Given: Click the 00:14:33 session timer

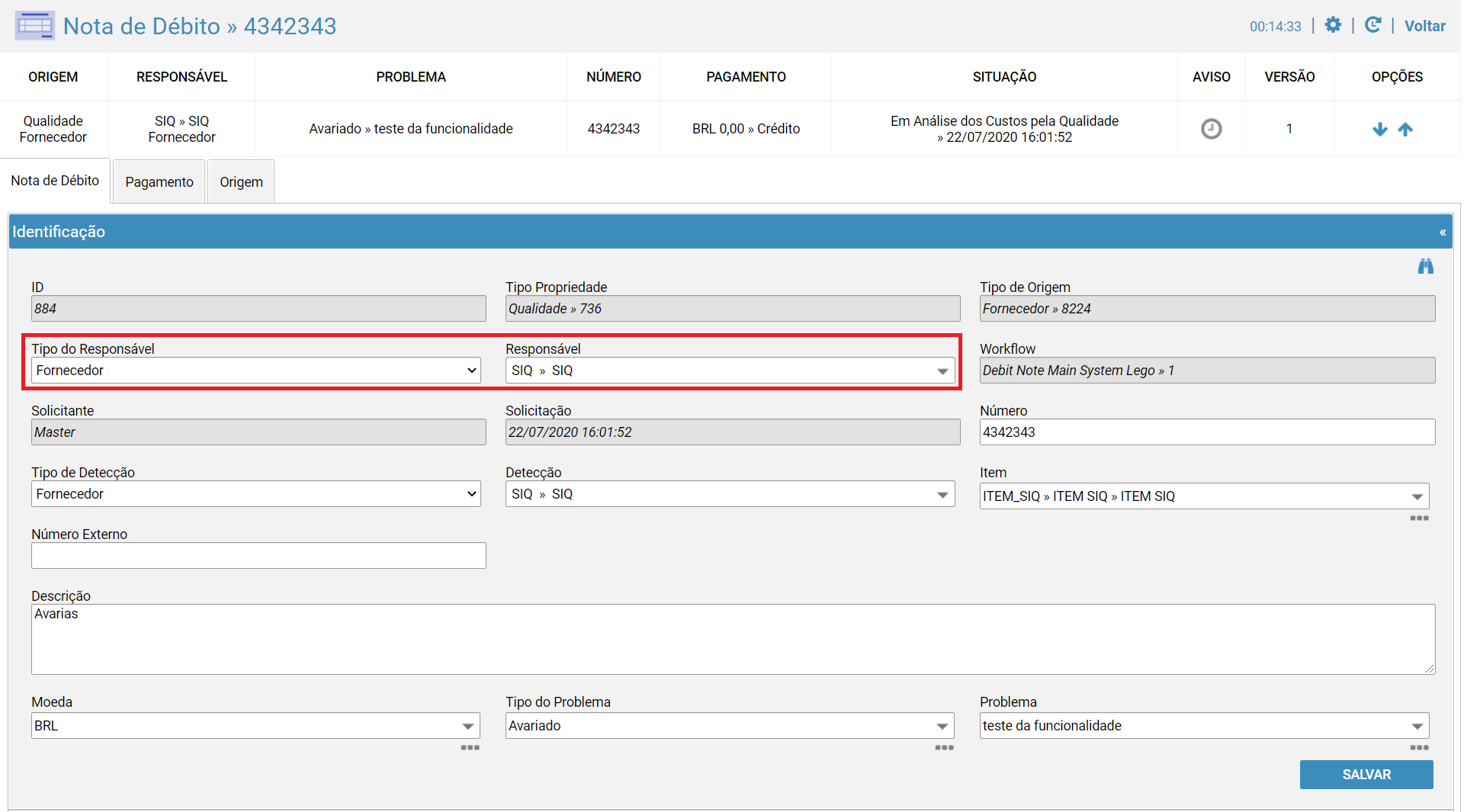Looking at the screenshot, I should tap(1275, 27).
